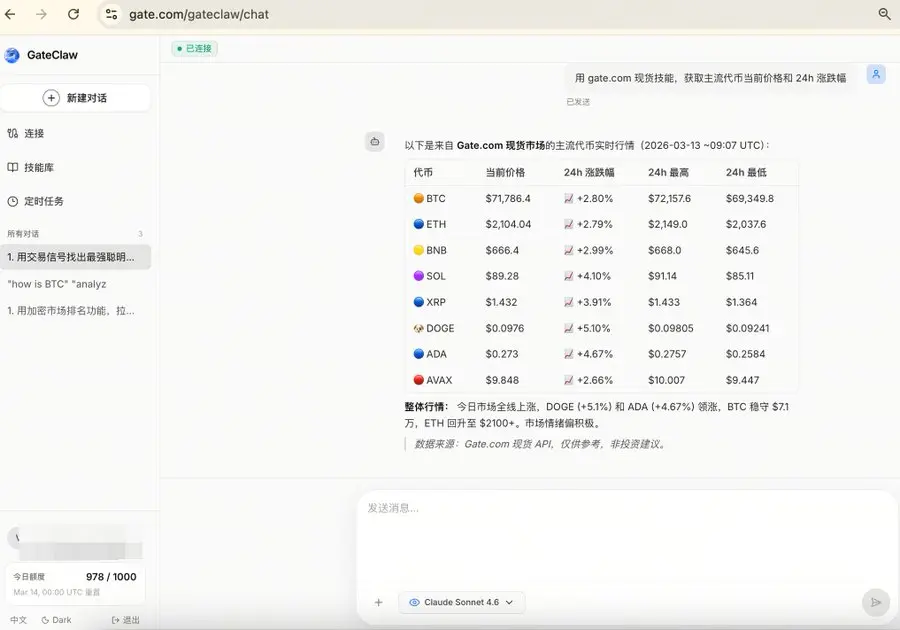Image resolution: width=900 pixels, height=630 pixels.
Task: Click the blurred user profile in sidebar
Action: click(75, 543)
